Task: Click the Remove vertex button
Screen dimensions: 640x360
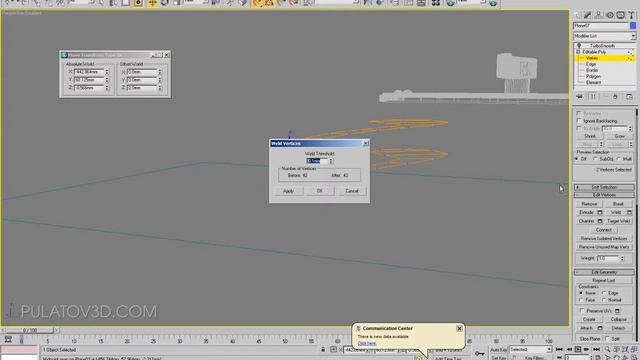Action: [x=589, y=204]
